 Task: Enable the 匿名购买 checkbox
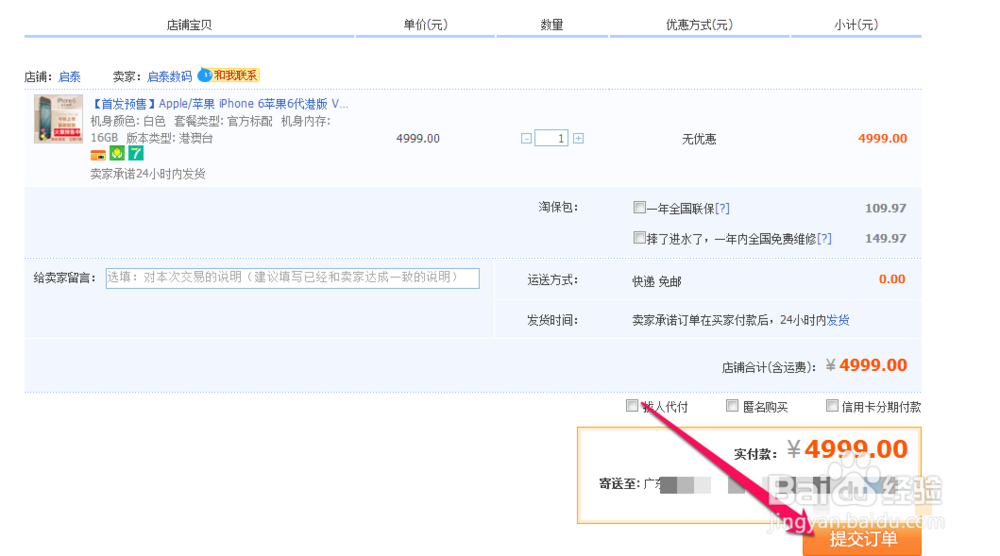click(x=732, y=406)
